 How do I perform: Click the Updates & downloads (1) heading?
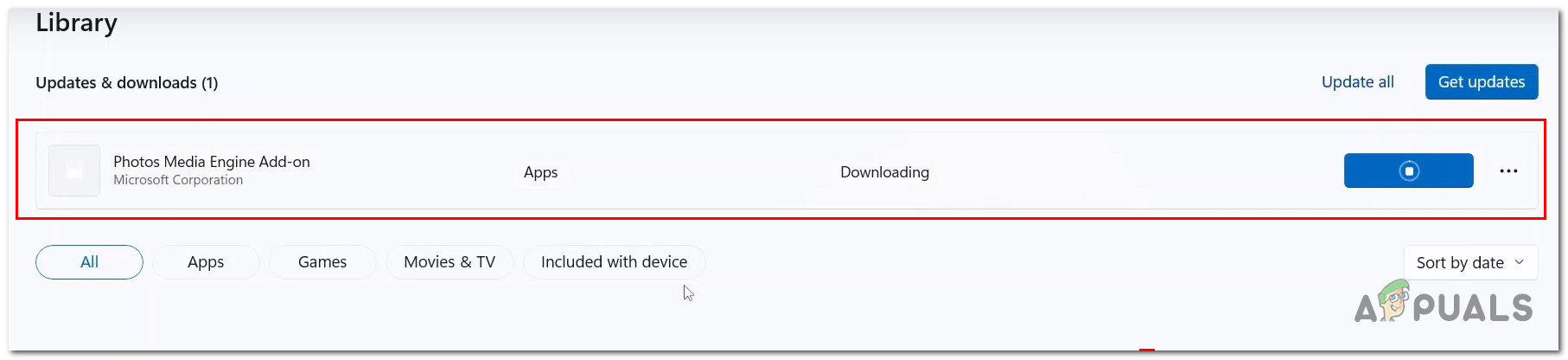(126, 83)
